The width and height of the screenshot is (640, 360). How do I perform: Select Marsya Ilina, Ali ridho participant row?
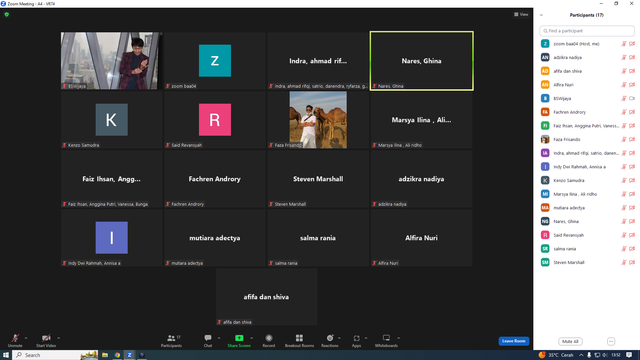587,194
